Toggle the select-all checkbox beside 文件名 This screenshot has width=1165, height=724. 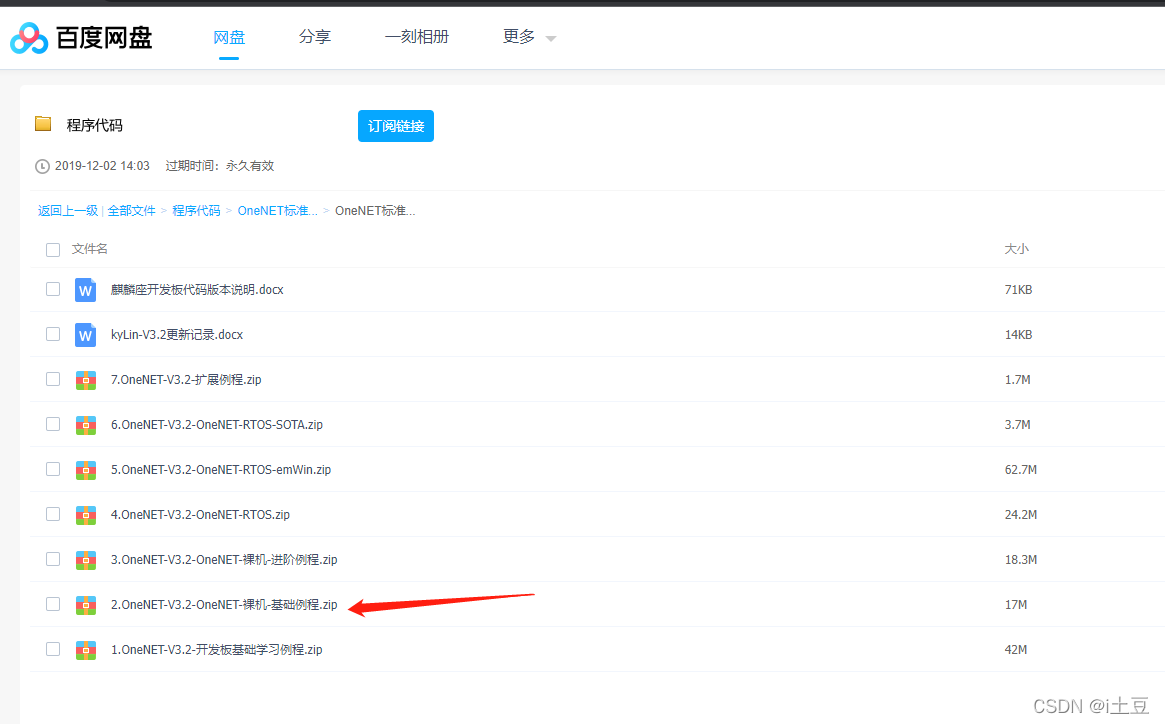pyautogui.click(x=53, y=250)
